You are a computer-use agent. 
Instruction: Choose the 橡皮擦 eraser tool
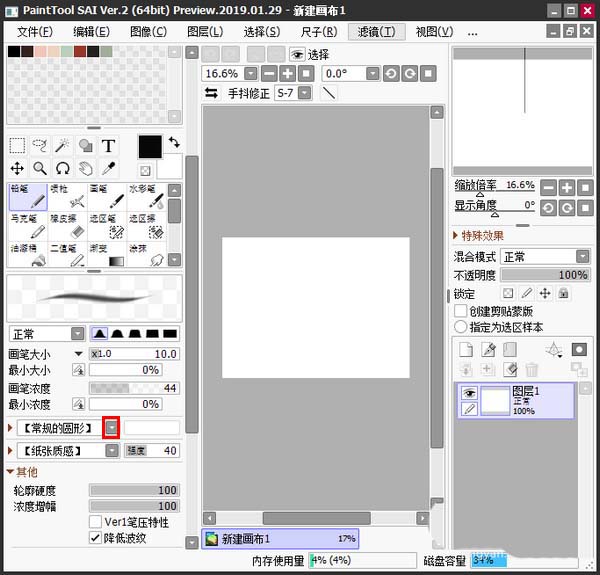tap(68, 226)
